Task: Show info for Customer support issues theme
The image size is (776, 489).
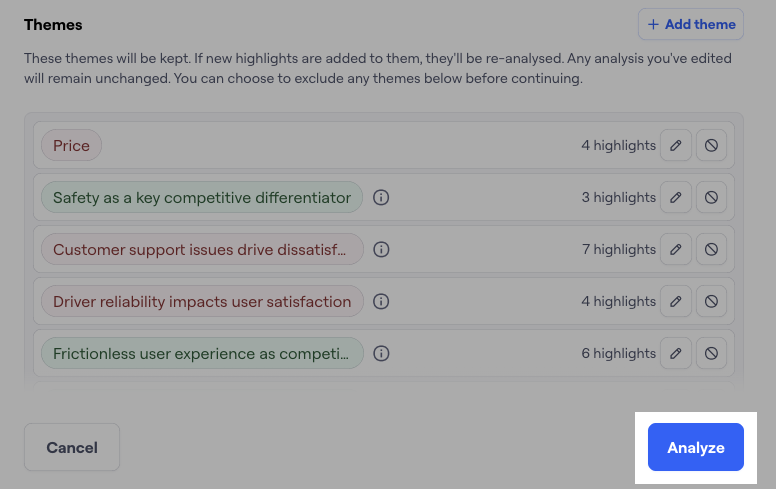Action: pyautogui.click(x=381, y=250)
